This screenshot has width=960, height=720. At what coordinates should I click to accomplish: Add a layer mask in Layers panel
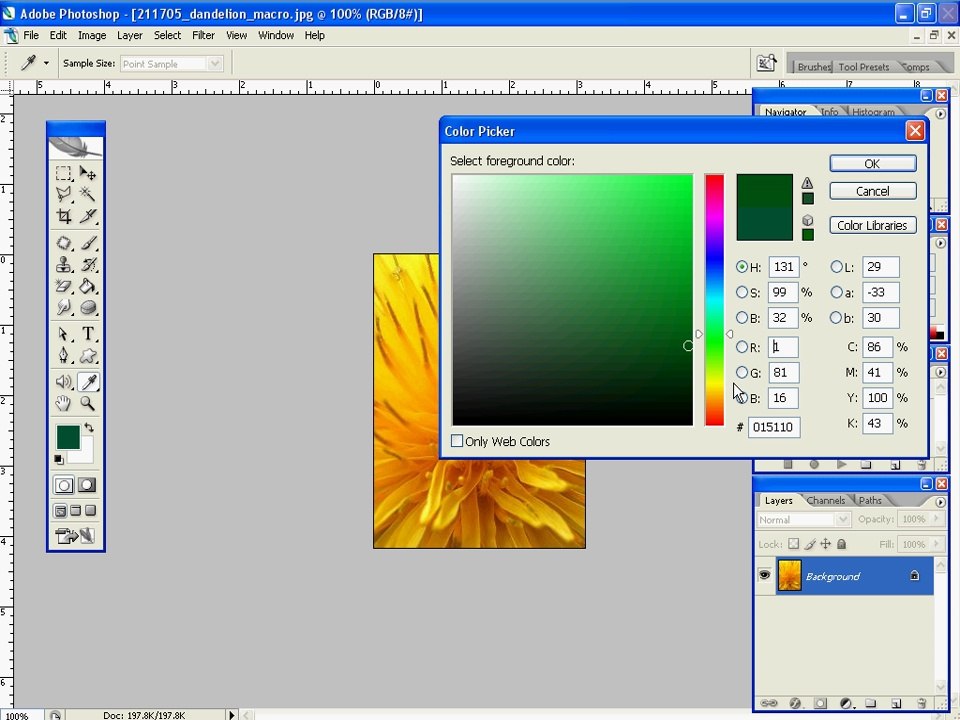[x=820, y=703]
